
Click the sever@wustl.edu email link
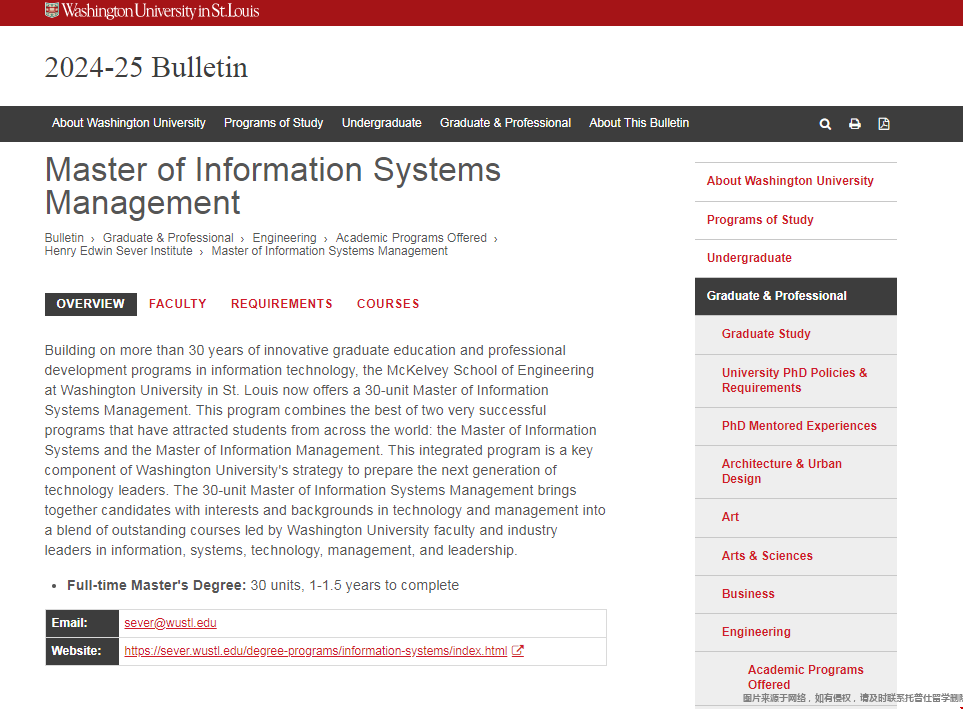click(170, 623)
